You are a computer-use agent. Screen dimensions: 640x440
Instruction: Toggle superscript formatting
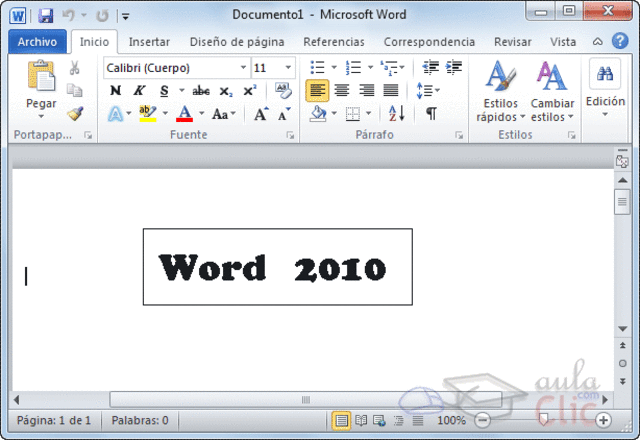coord(250,90)
